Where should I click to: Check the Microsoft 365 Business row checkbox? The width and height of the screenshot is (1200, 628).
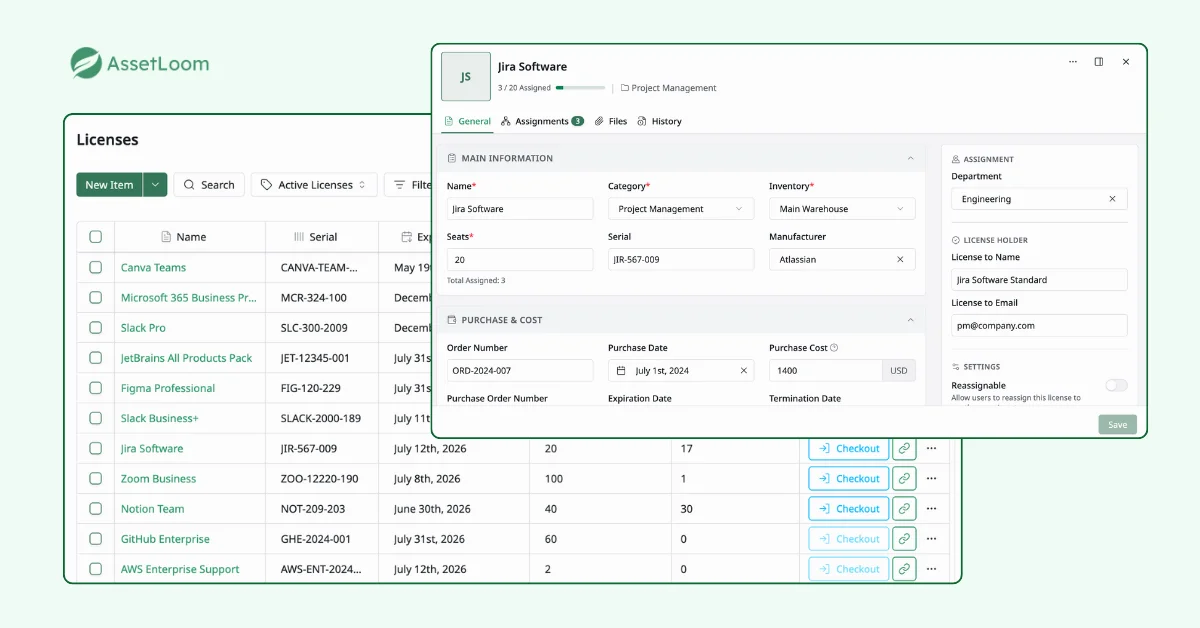(x=96, y=297)
